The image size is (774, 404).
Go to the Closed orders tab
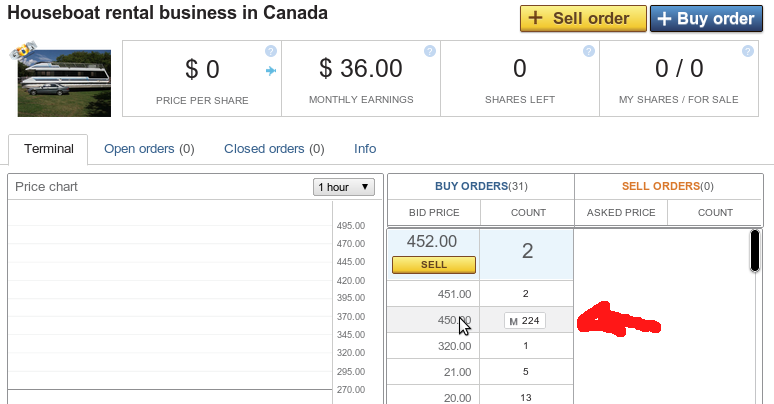coord(274,149)
